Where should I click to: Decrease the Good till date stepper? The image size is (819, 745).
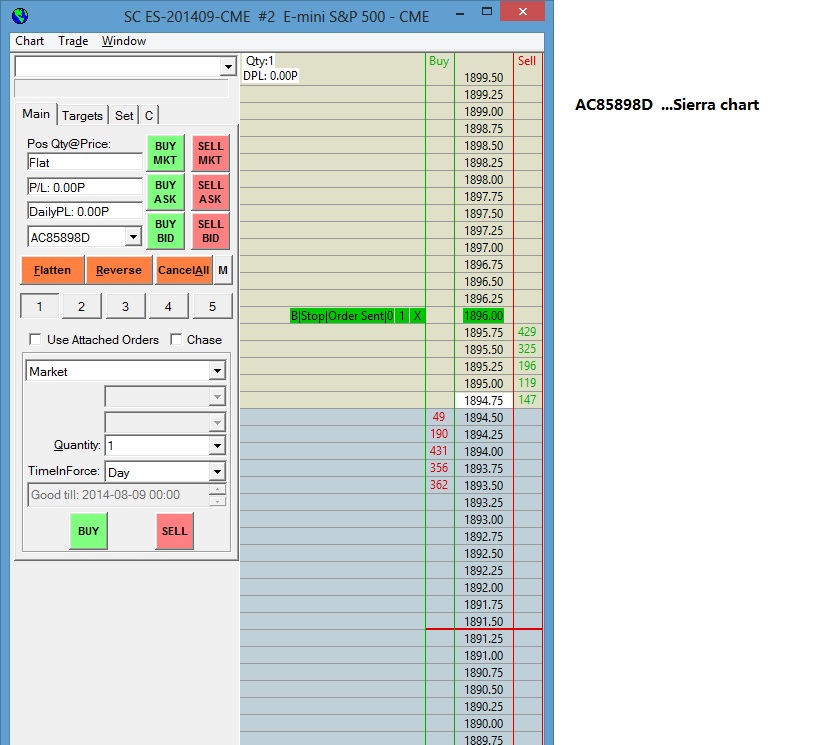pos(217,501)
